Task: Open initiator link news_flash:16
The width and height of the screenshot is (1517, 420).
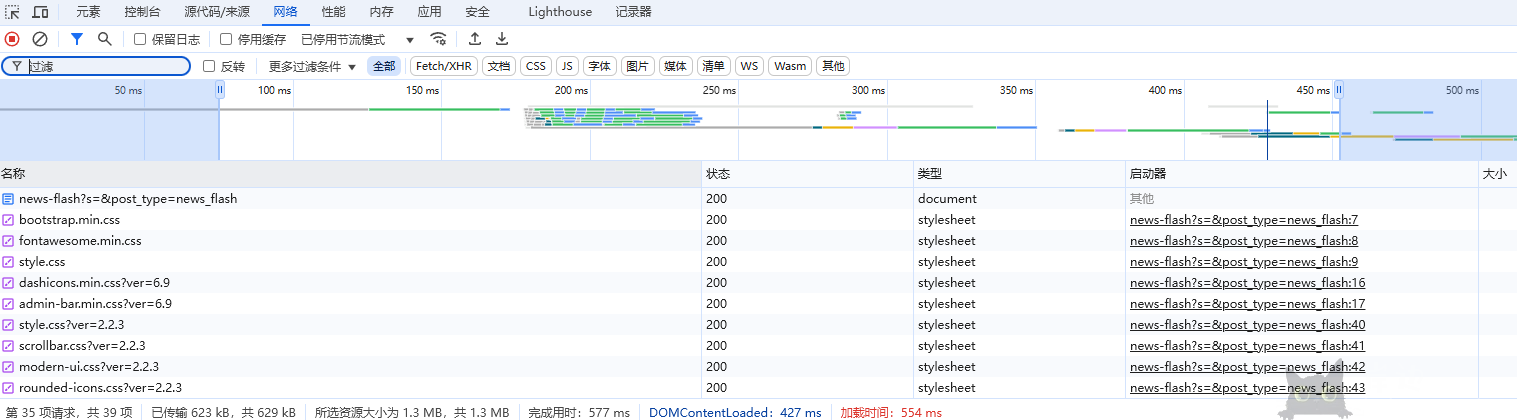Action: click(x=1247, y=283)
